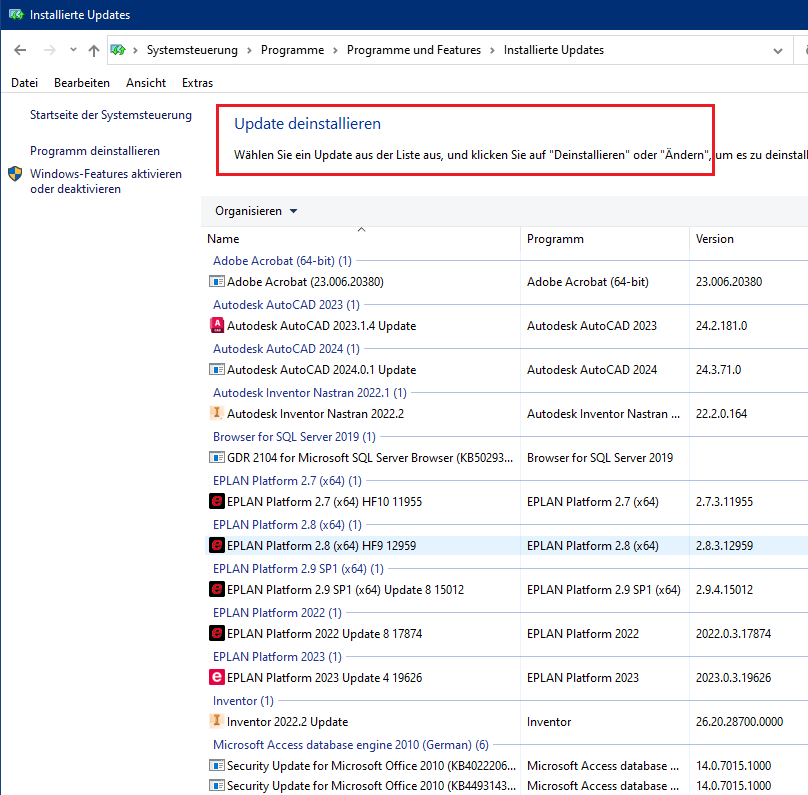The height and width of the screenshot is (795, 808).
Task: Open the address bar history dropdown
Action: (x=778, y=50)
